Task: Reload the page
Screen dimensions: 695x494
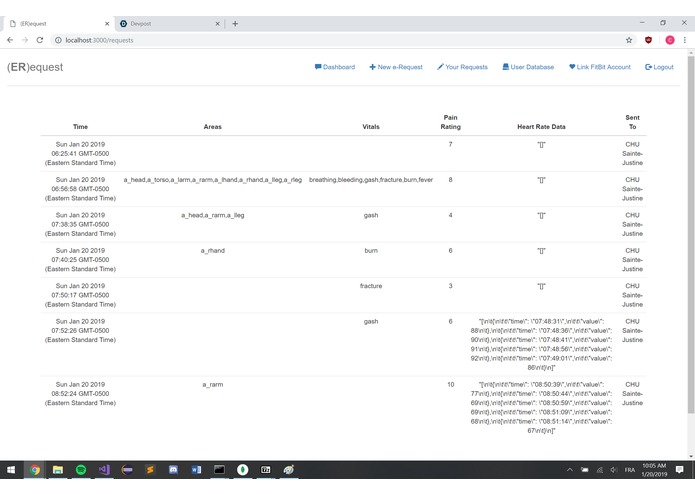Action: (x=39, y=40)
